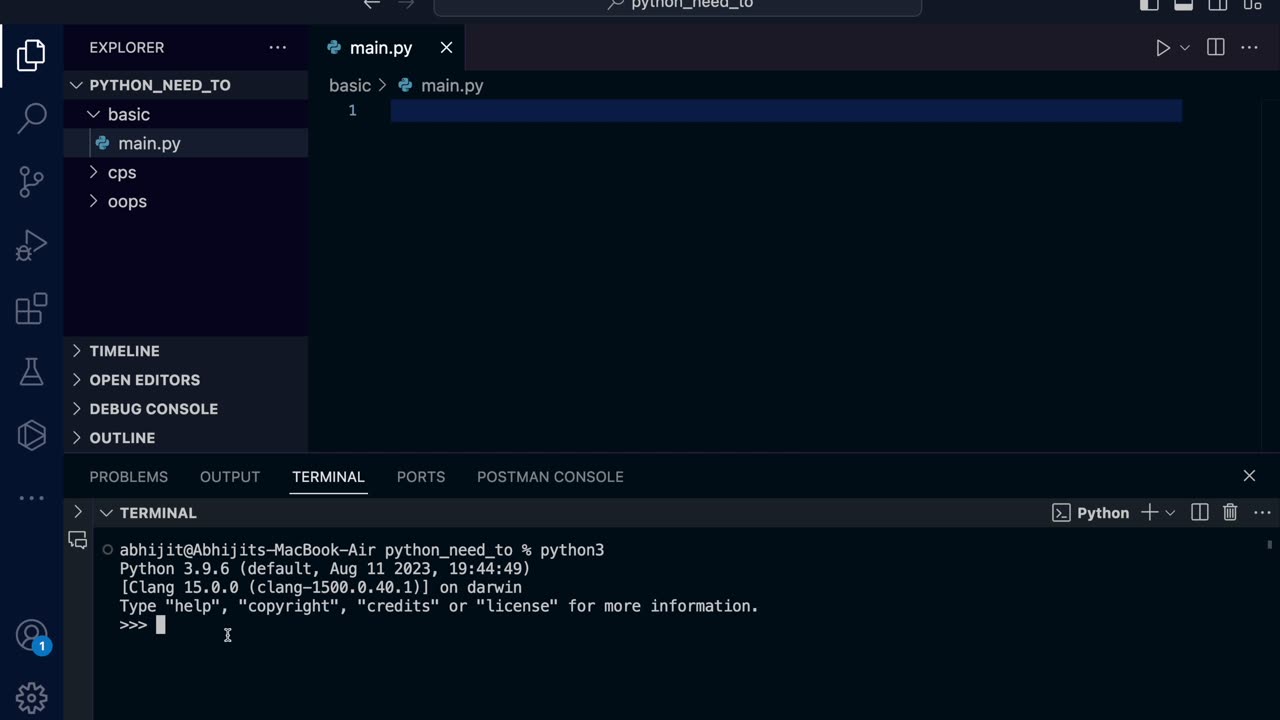Click the Python prompt in terminal

coord(133,625)
